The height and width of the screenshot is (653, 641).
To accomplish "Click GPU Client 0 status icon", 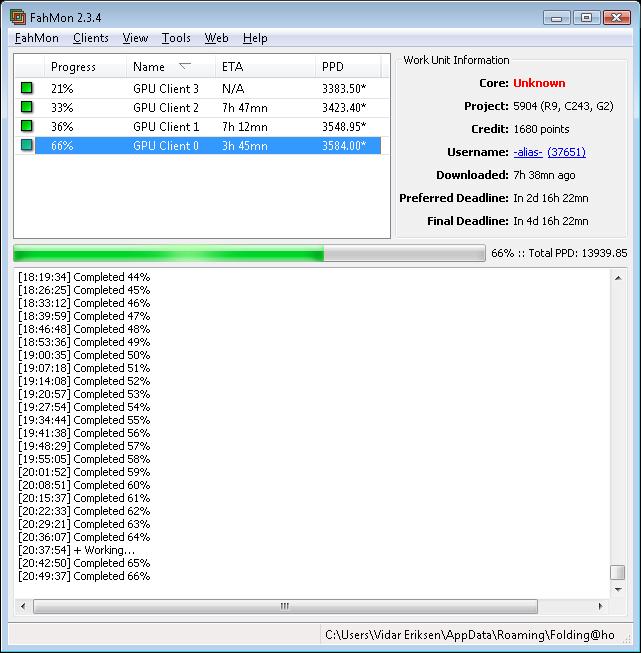I will tap(27, 145).
